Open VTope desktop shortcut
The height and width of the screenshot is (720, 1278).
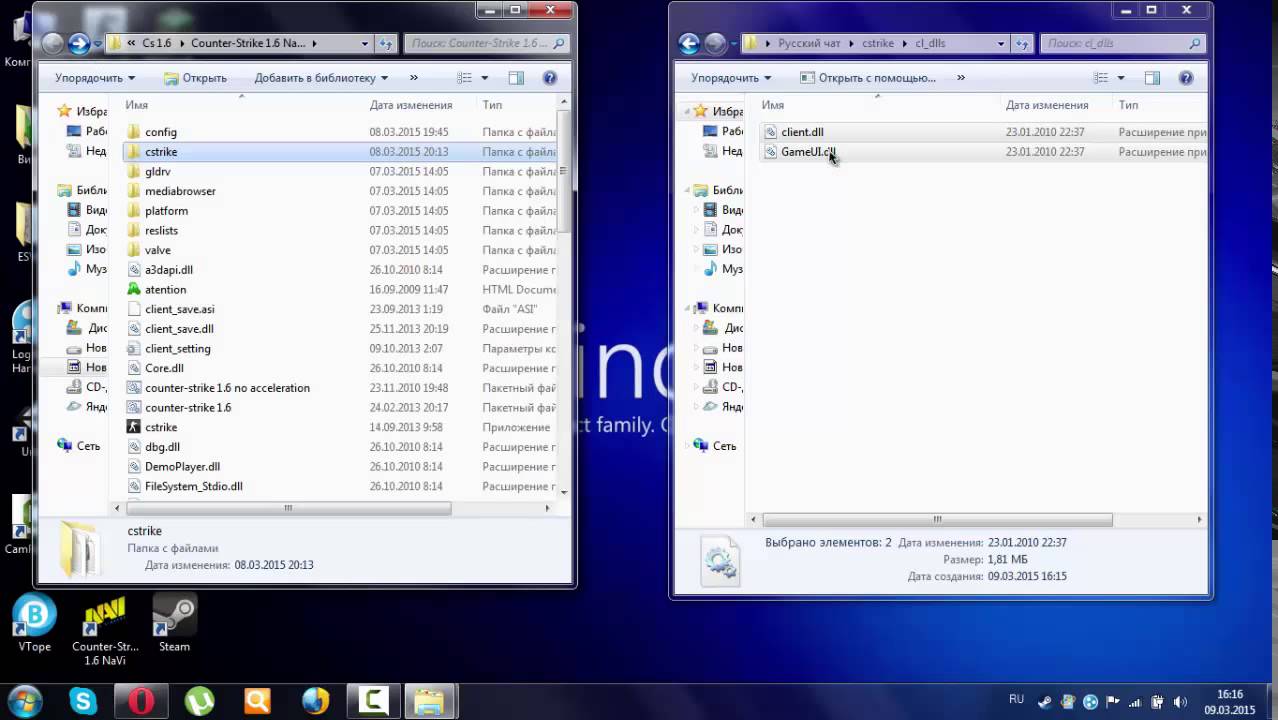(x=34, y=625)
